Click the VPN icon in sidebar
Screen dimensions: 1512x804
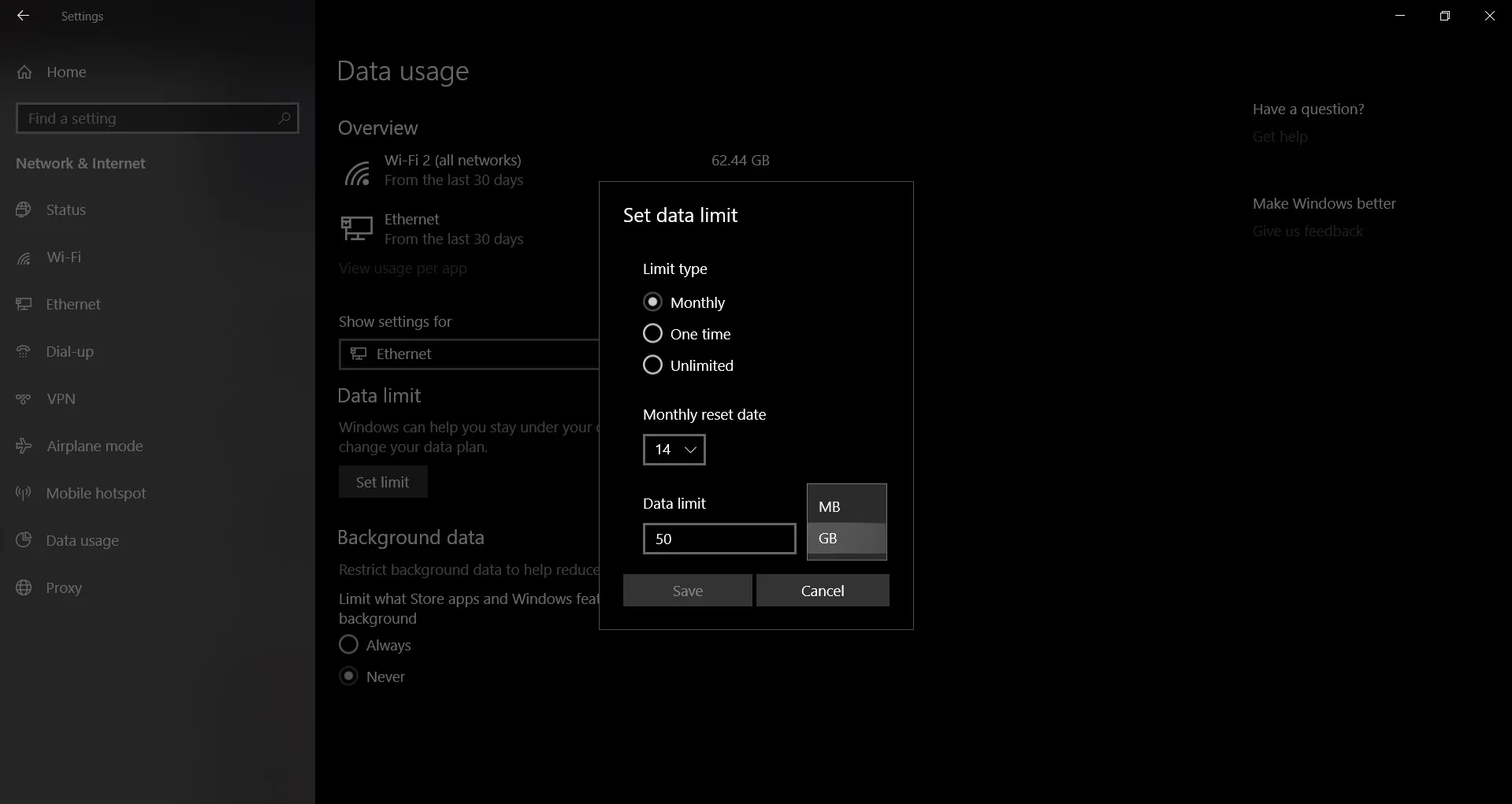[x=24, y=398]
